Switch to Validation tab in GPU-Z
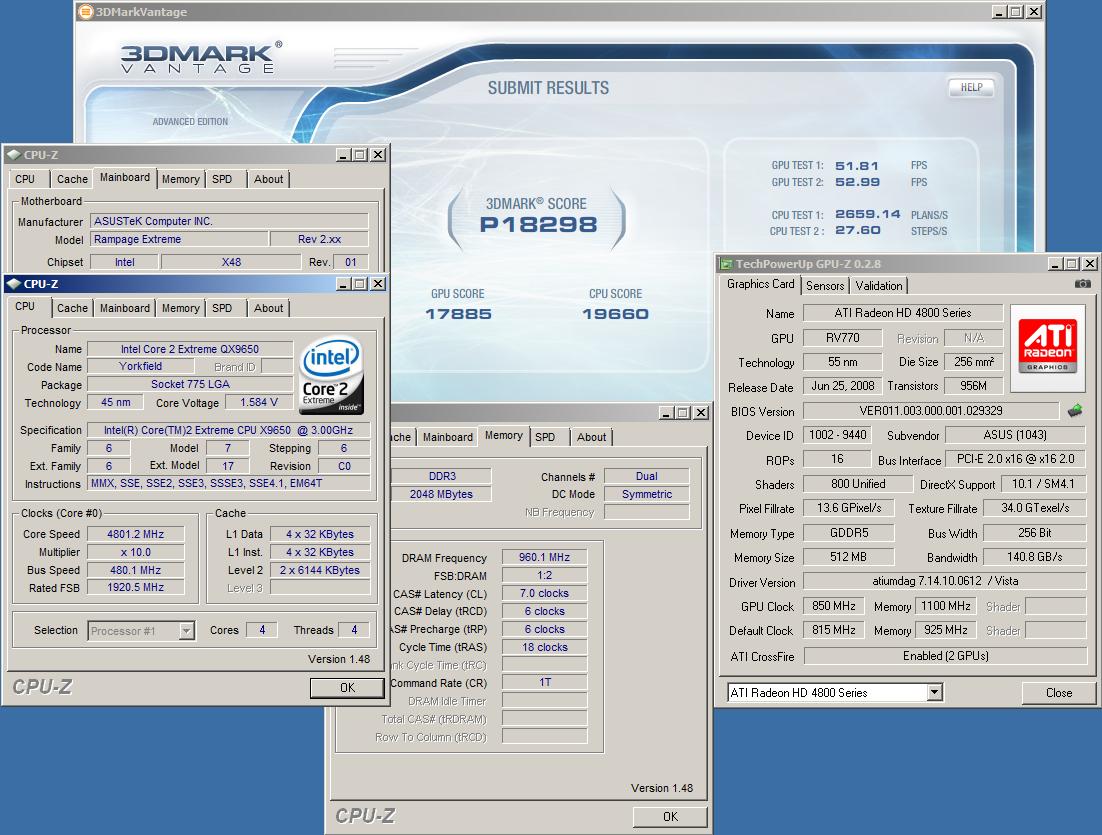This screenshot has height=835, width=1102. click(x=879, y=285)
